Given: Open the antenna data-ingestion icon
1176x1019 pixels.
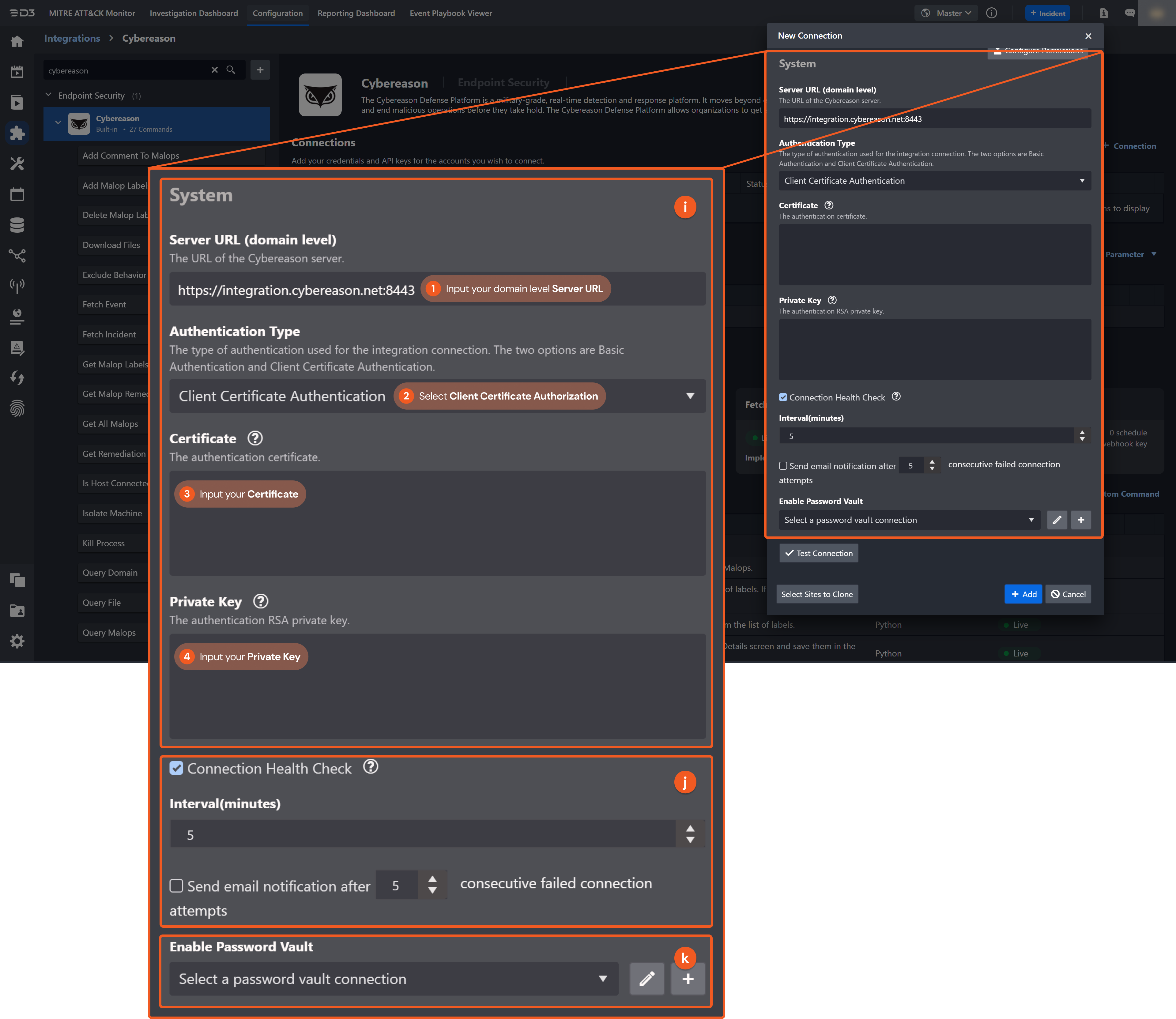Looking at the screenshot, I should click(18, 286).
